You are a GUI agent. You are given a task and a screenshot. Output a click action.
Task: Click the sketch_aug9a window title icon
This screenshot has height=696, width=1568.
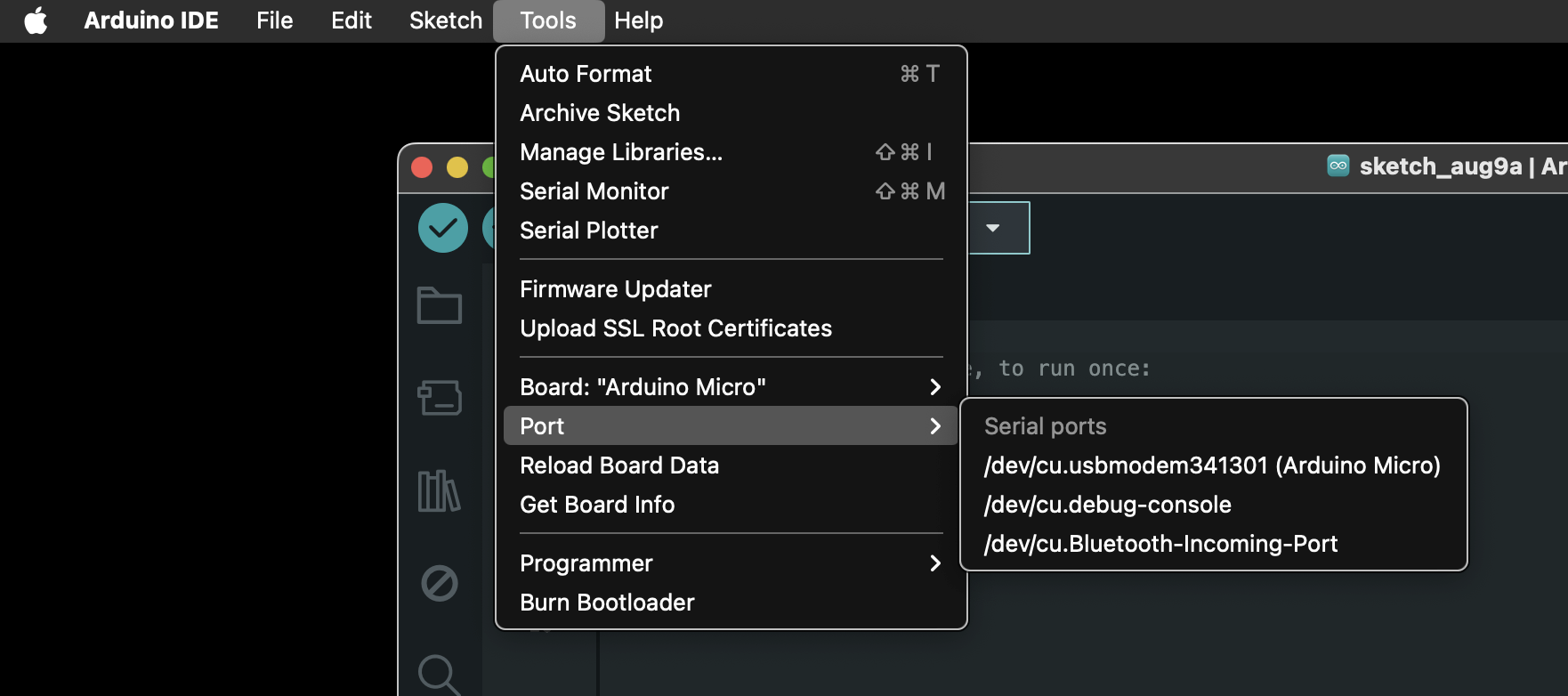click(x=1338, y=166)
